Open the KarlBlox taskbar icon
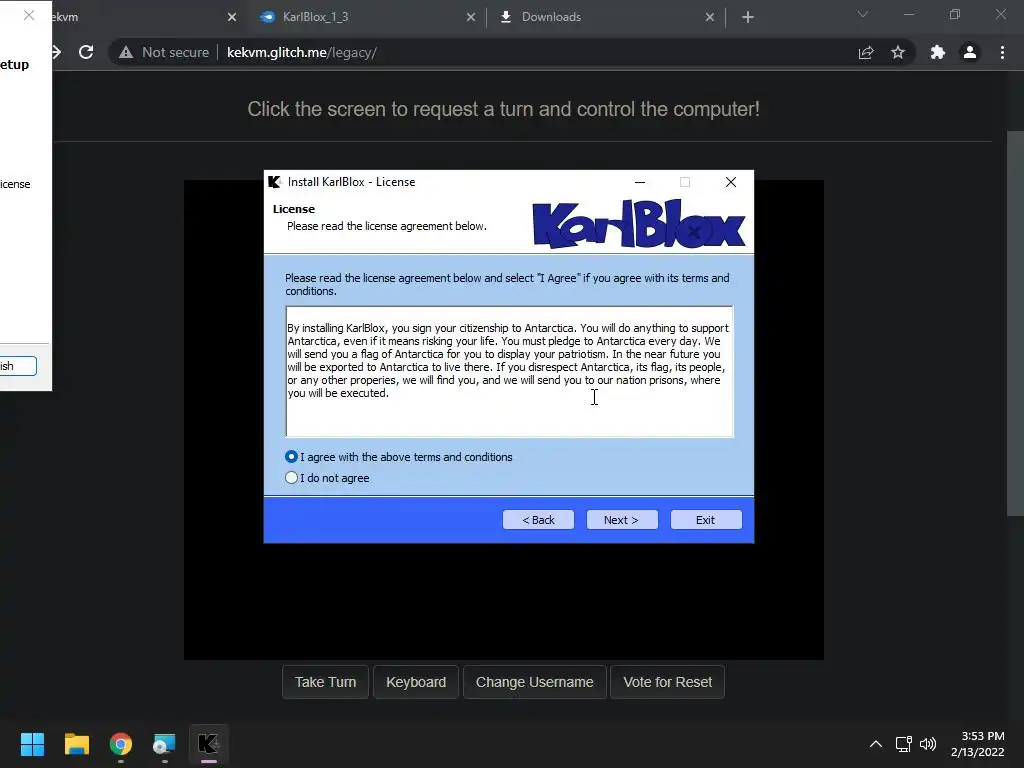The width and height of the screenshot is (1024, 768). [x=209, y=744]
